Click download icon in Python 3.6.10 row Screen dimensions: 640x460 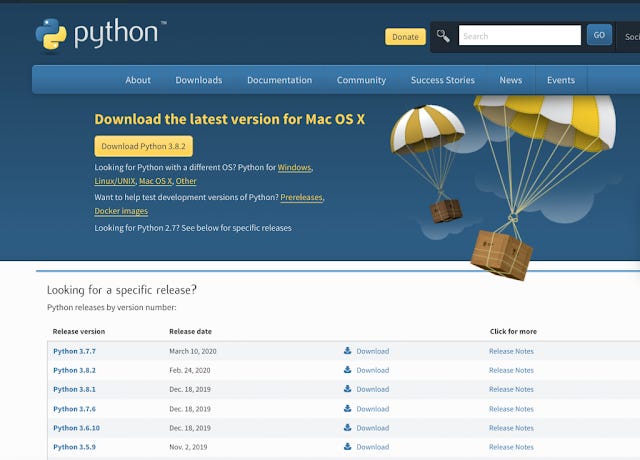(347, 427)
